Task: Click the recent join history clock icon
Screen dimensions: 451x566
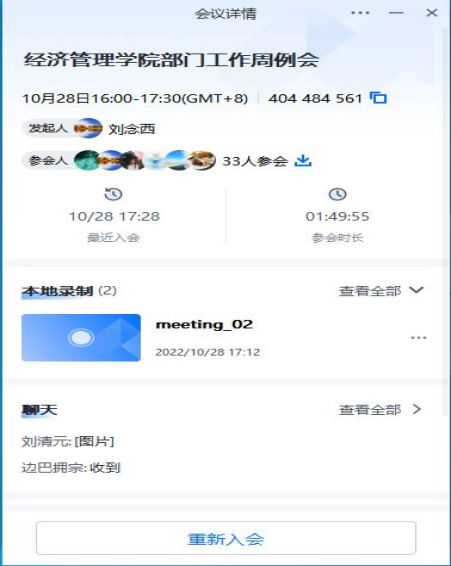Action: (x=113, y=194)
